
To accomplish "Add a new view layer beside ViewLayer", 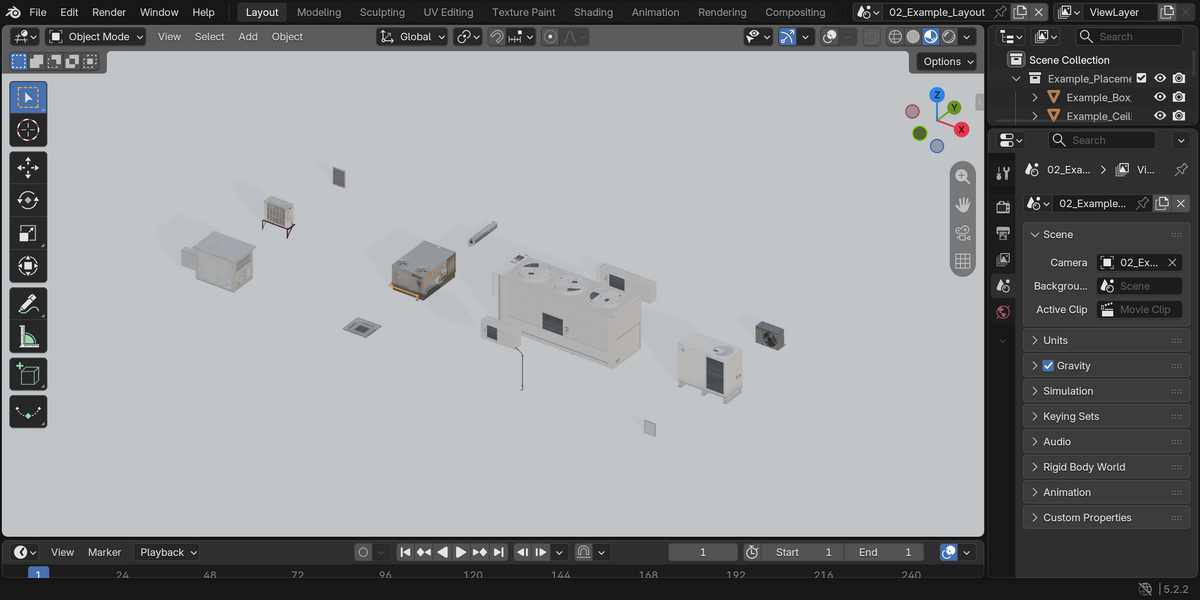I will click(x=1165, y=12).
